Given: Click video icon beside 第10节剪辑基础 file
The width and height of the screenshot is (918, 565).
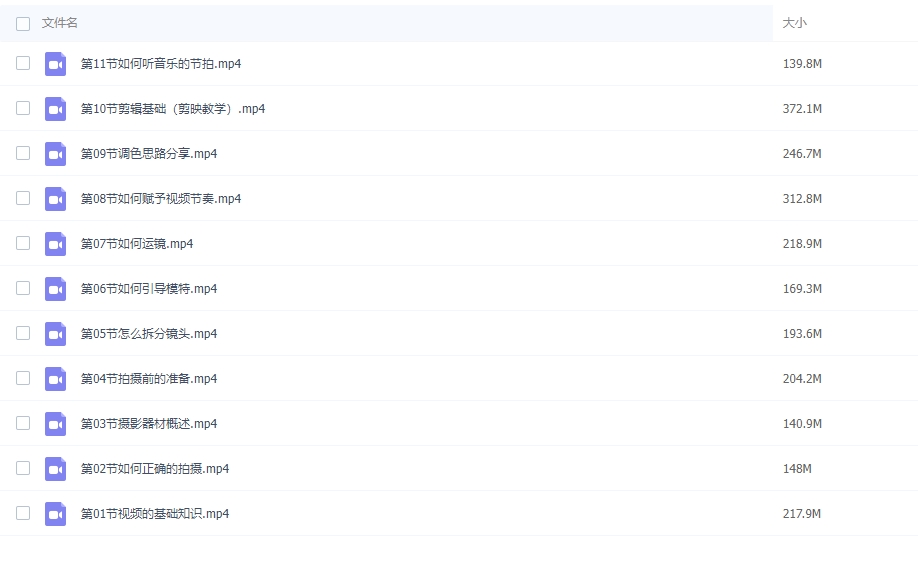Looking at the screenshot, I should pyautogui.click(x=55, y=109).
